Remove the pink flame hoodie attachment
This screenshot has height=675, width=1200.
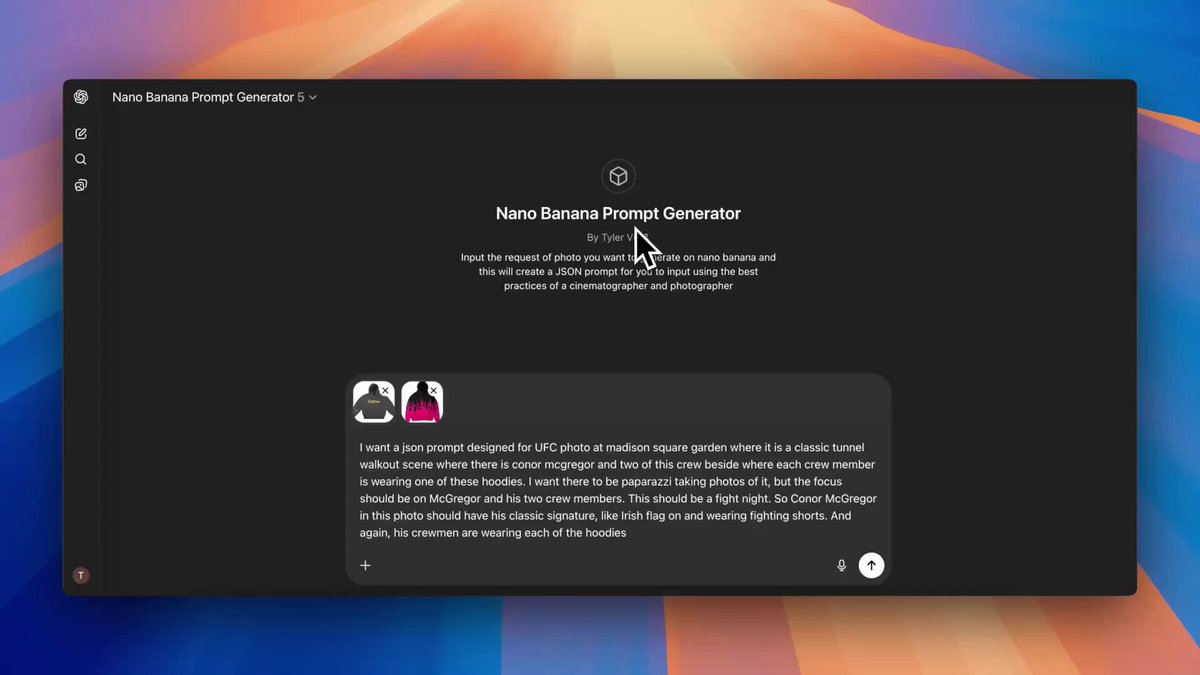[434, 390]
